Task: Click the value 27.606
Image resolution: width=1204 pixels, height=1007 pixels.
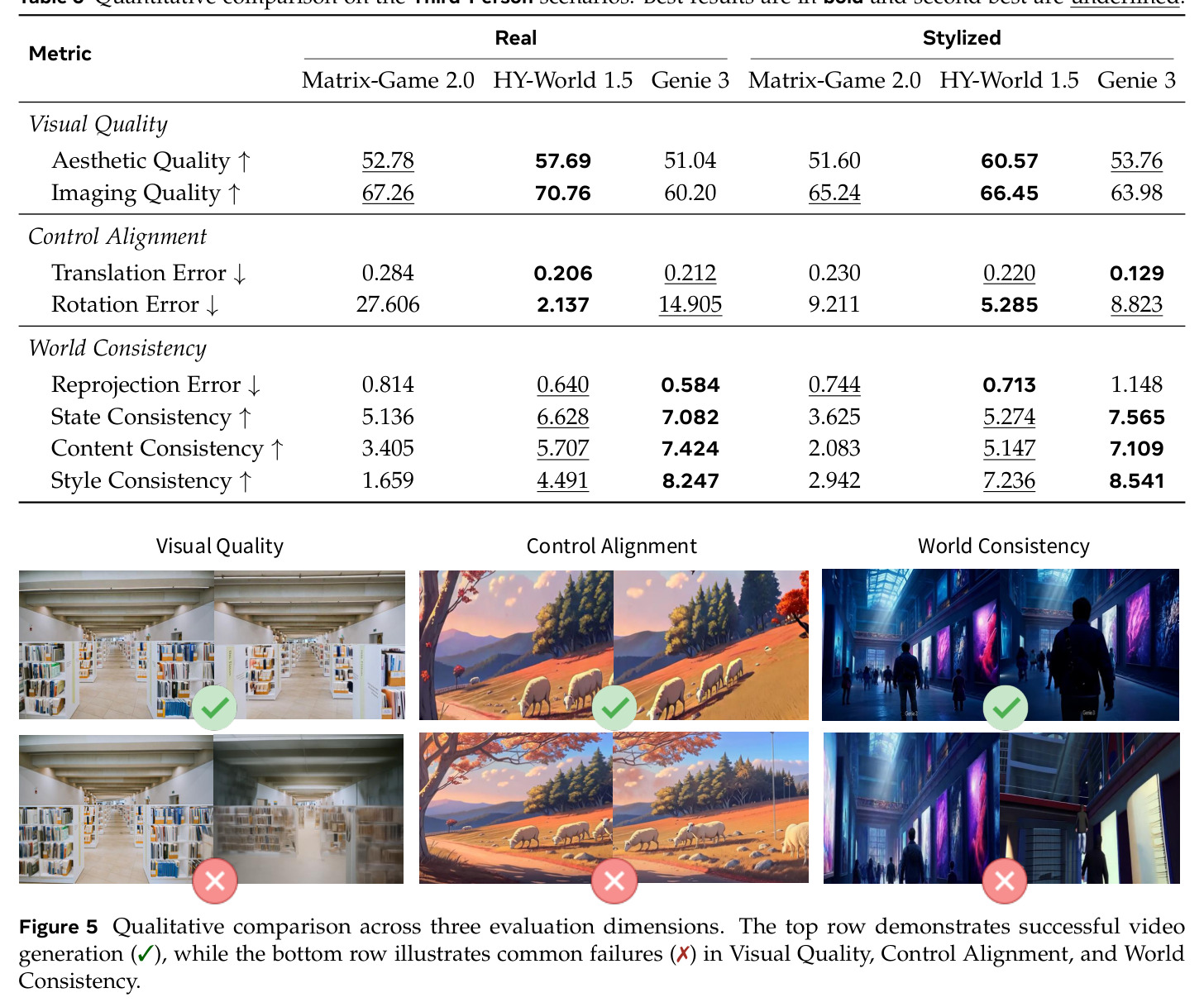Action: click(388, 304)
